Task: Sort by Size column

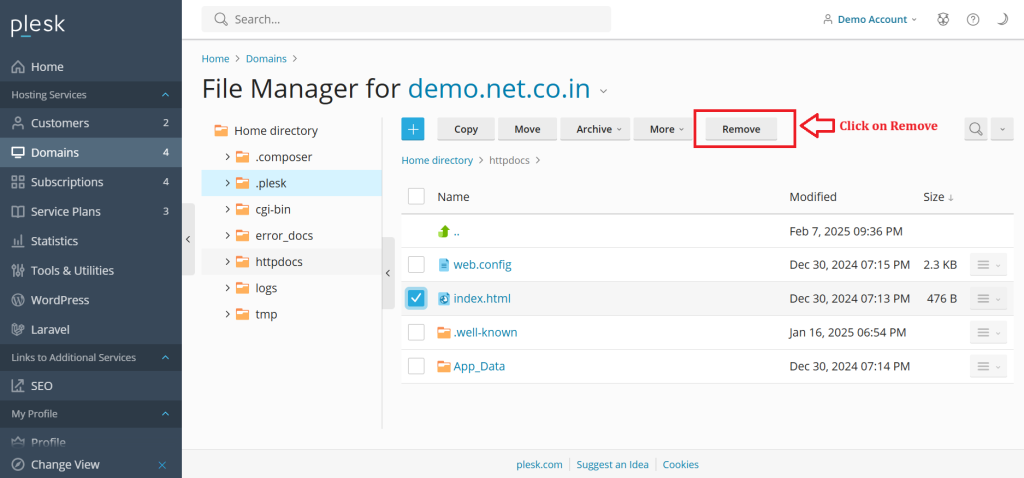Action: [938, 197]
